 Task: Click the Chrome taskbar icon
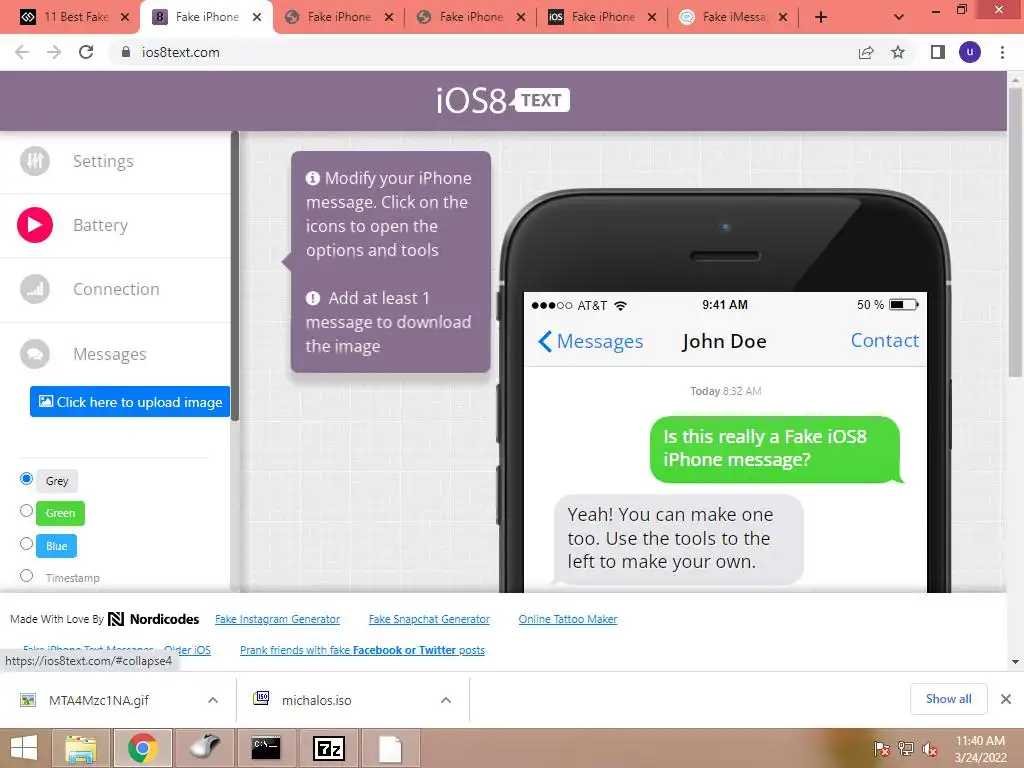click(x=143, y=748)
